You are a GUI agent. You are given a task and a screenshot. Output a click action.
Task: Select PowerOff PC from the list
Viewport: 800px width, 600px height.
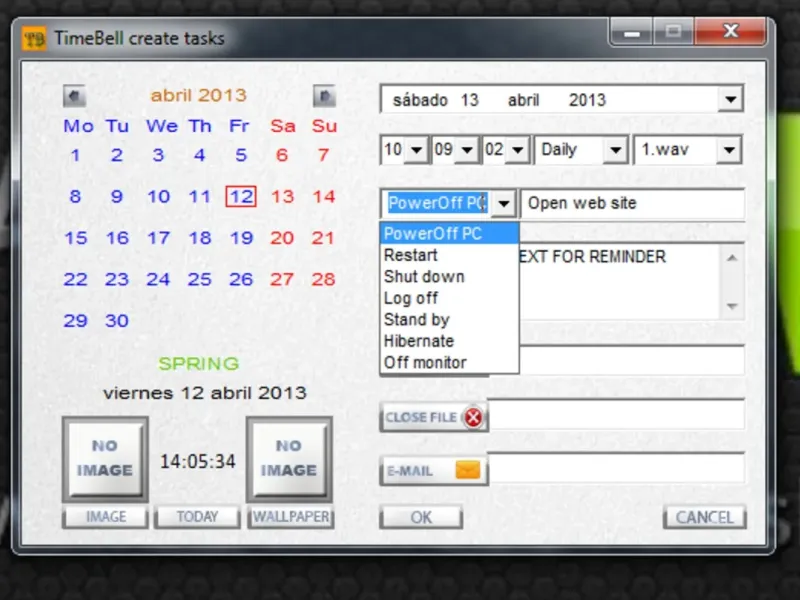[x=449, y=234]
